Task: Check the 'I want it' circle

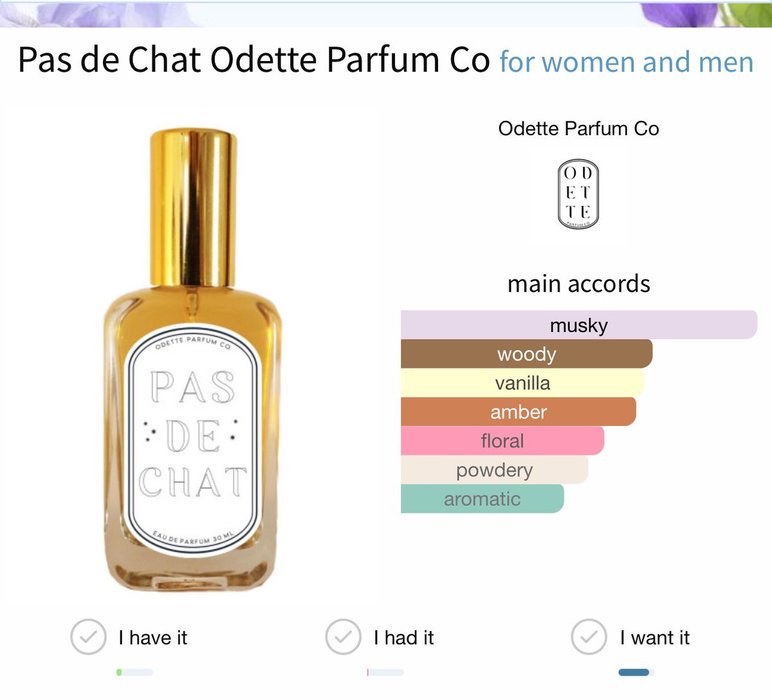Action: pos(589,636)
